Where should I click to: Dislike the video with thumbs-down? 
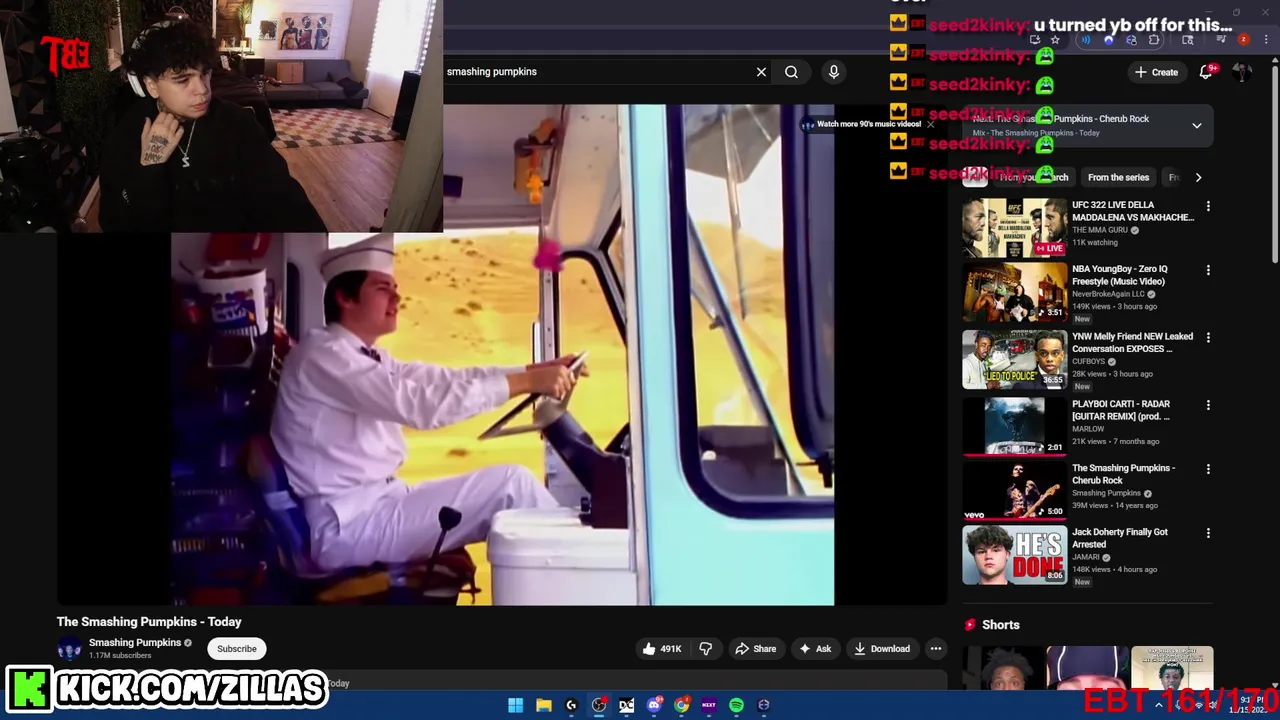pyautogui.click(x=706, y=649)
